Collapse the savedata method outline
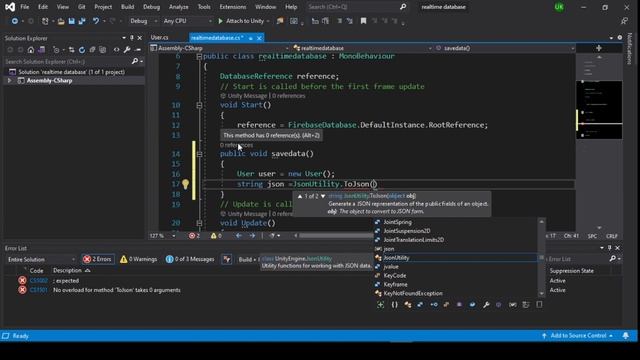Screen dimensions: 640x360 [x=199, y=154]
